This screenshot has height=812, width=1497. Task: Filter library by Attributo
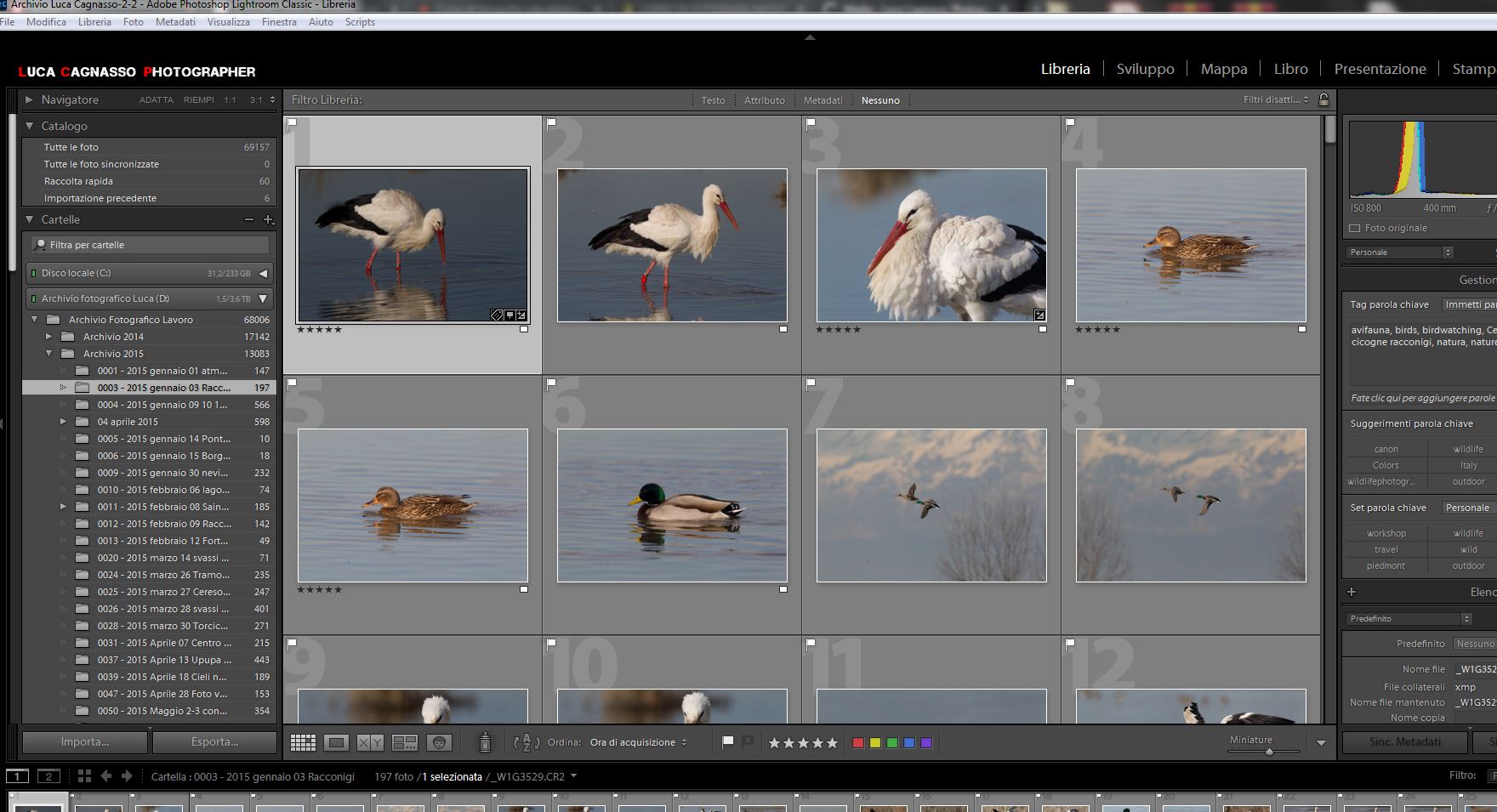764,100
